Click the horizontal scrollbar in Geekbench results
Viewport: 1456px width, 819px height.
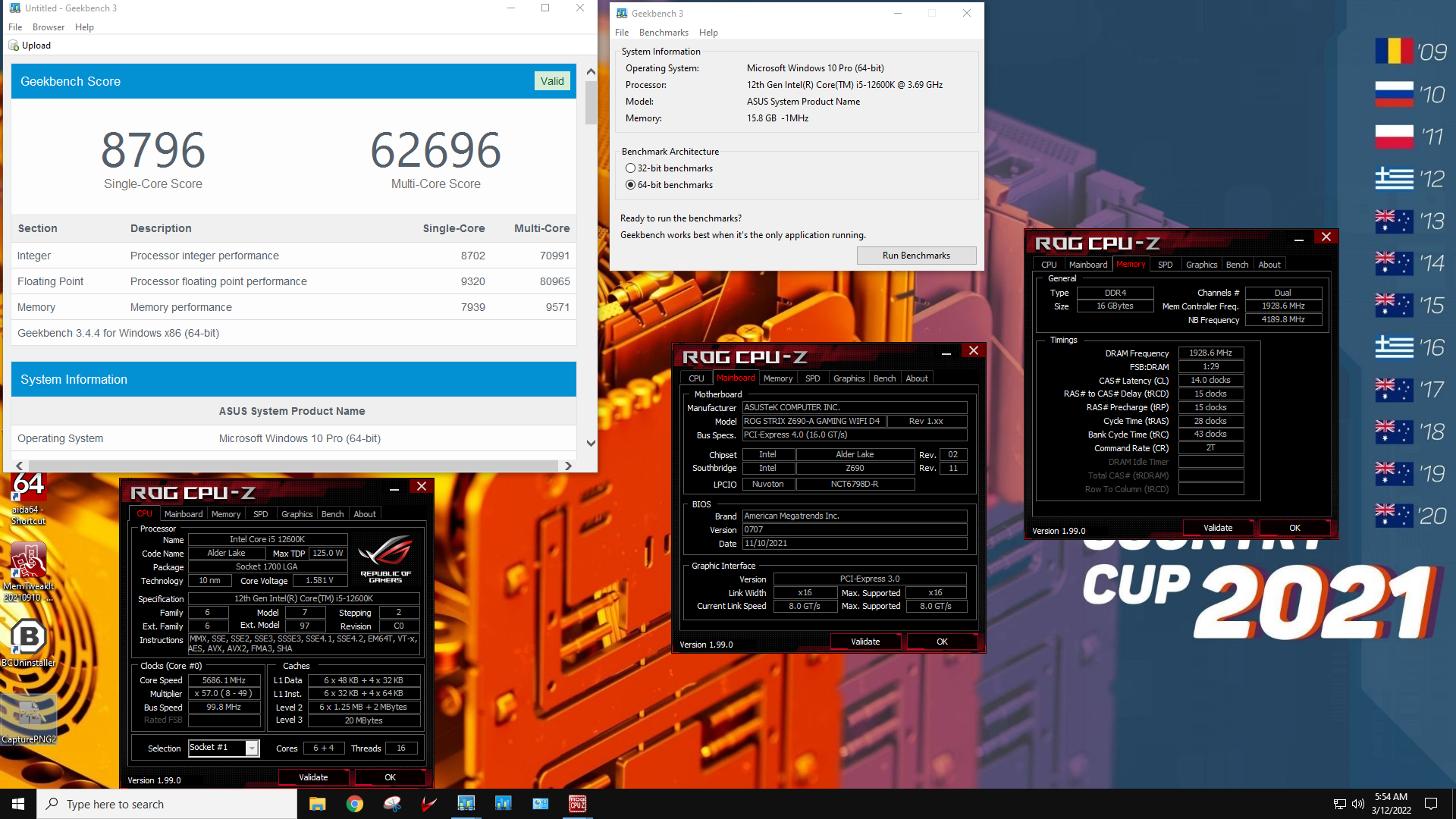pos(293,466)
